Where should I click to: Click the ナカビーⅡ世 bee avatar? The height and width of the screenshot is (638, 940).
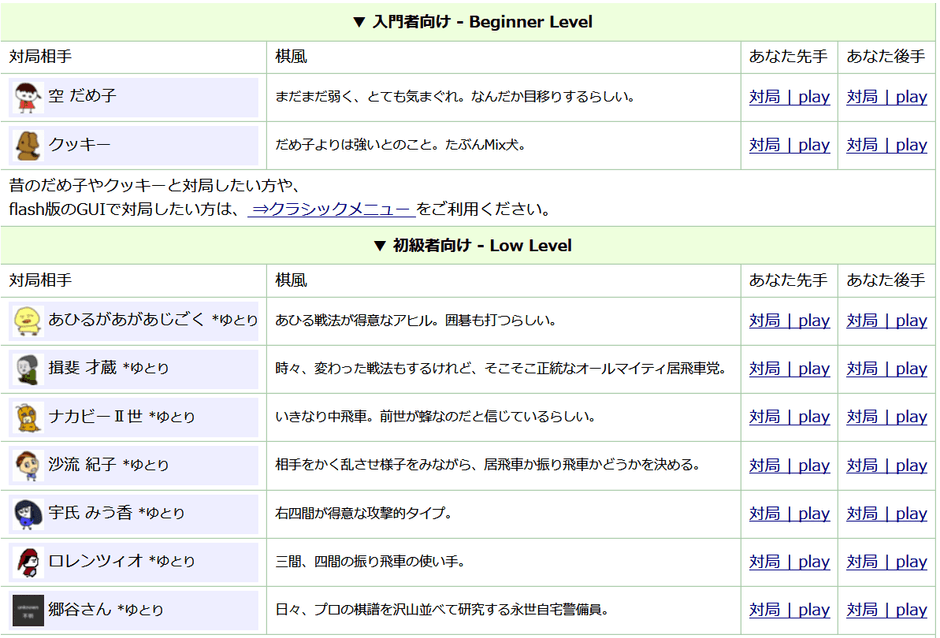[x=27, y=417]
